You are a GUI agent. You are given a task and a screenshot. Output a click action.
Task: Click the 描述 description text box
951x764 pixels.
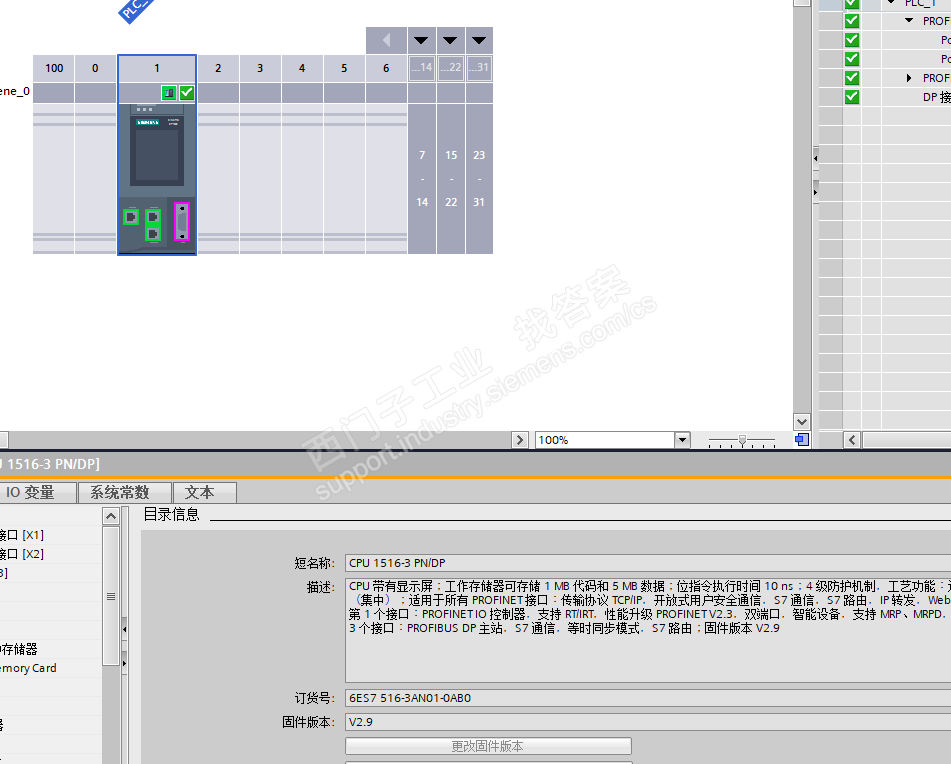[648, 631]
